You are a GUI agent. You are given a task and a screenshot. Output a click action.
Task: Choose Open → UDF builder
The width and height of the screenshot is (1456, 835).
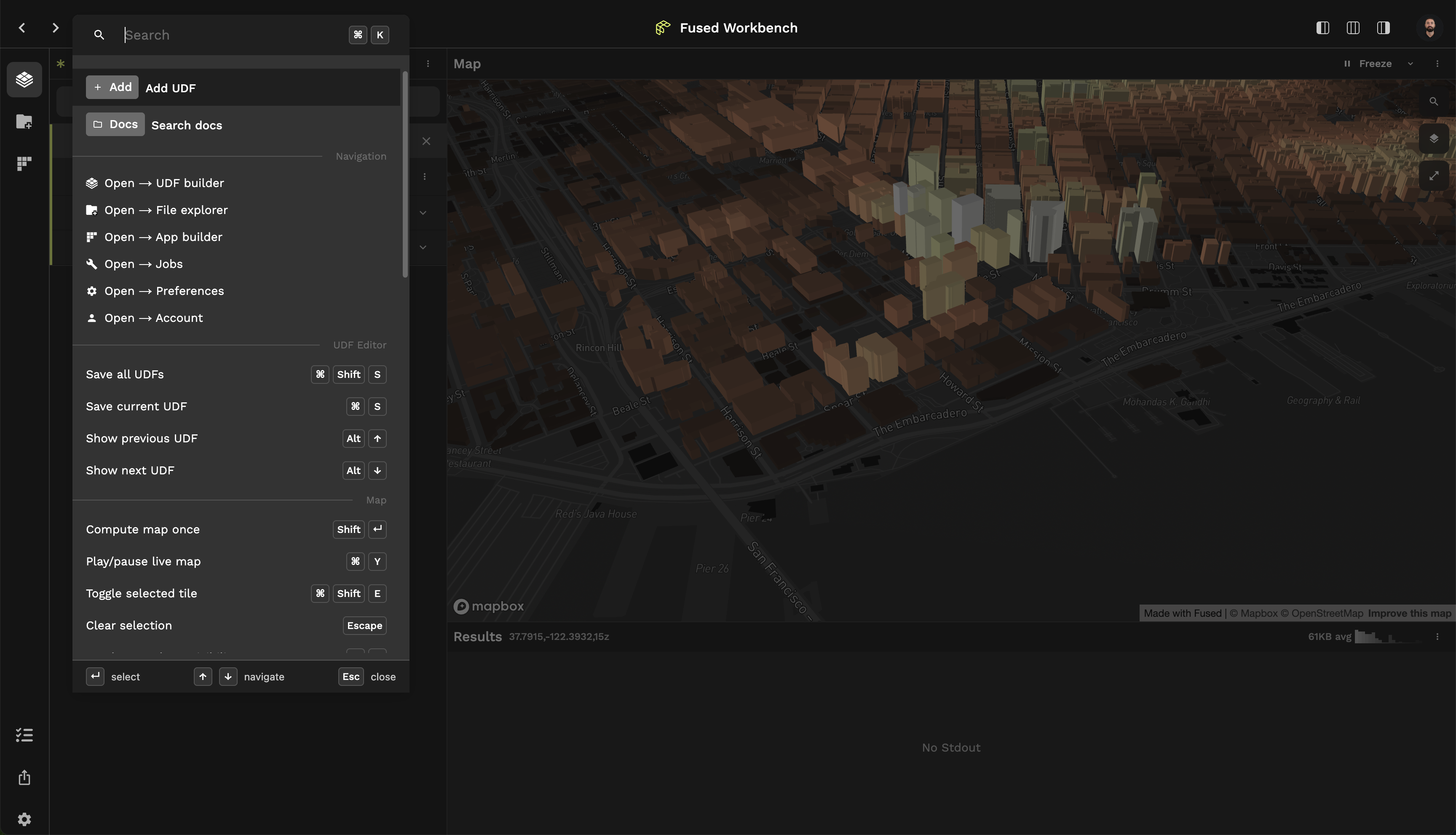[x=237, y=183]
